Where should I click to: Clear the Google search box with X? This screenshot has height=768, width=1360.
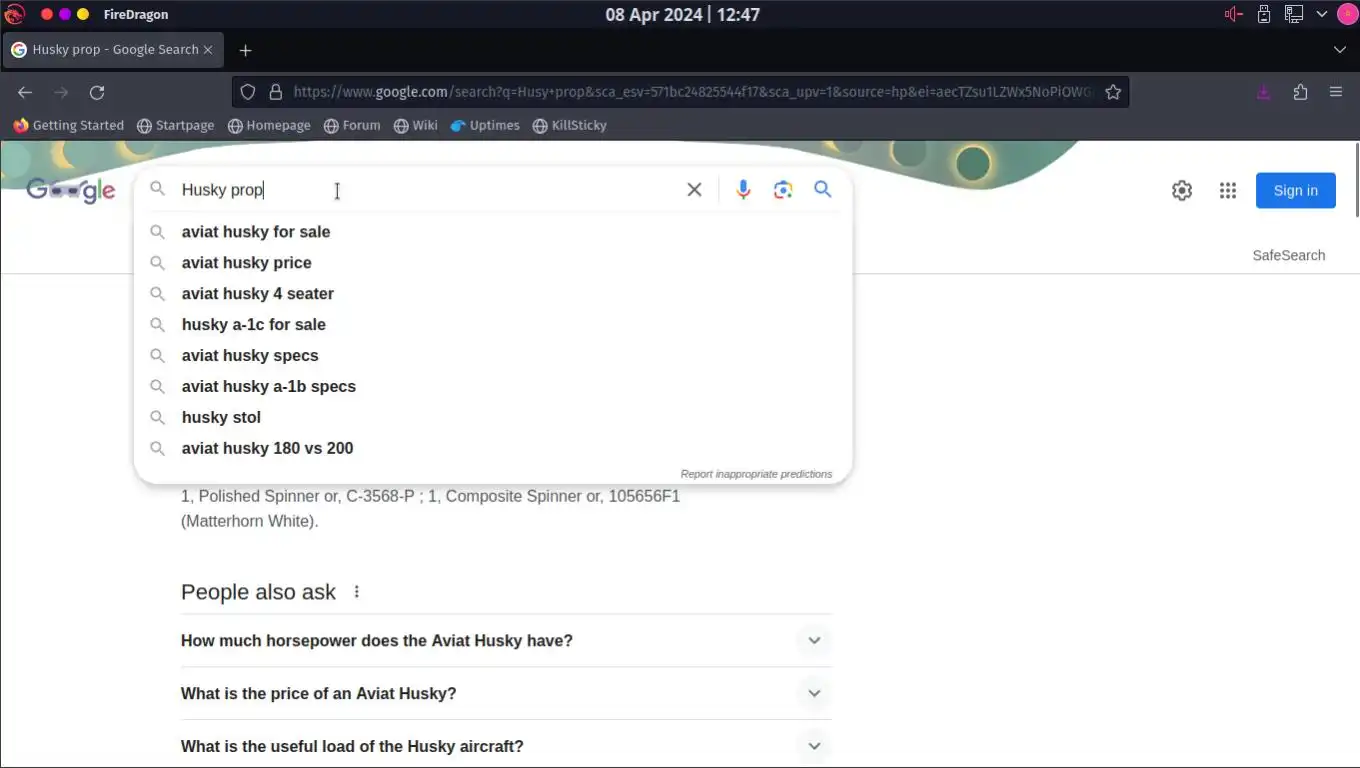694,190
